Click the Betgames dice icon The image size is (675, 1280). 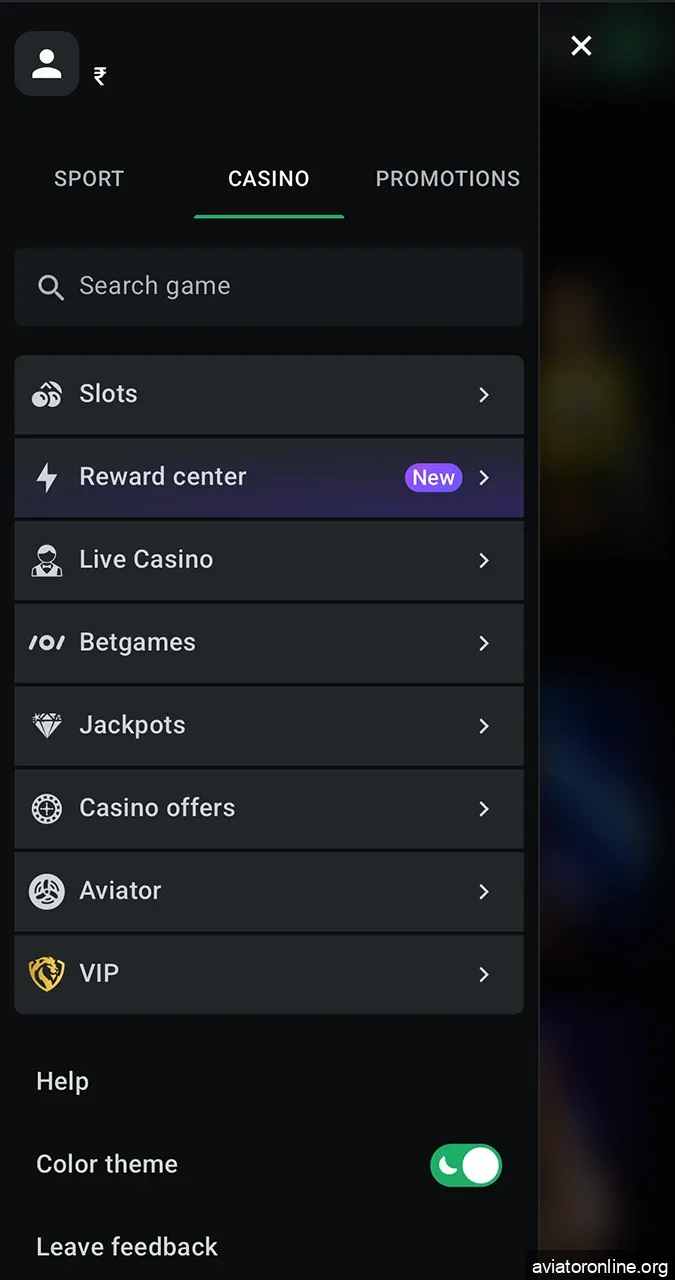tap(47, 643)
